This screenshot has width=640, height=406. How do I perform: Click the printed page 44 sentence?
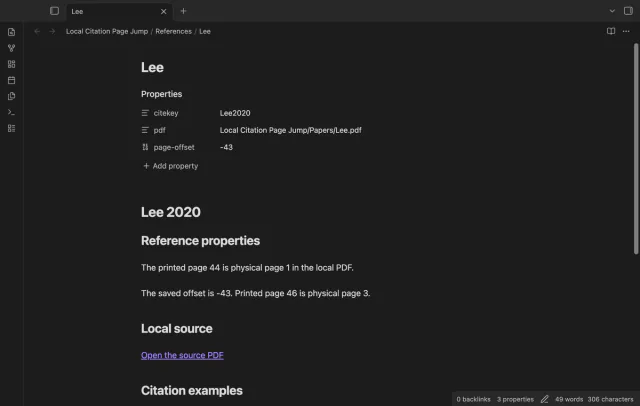247,268
